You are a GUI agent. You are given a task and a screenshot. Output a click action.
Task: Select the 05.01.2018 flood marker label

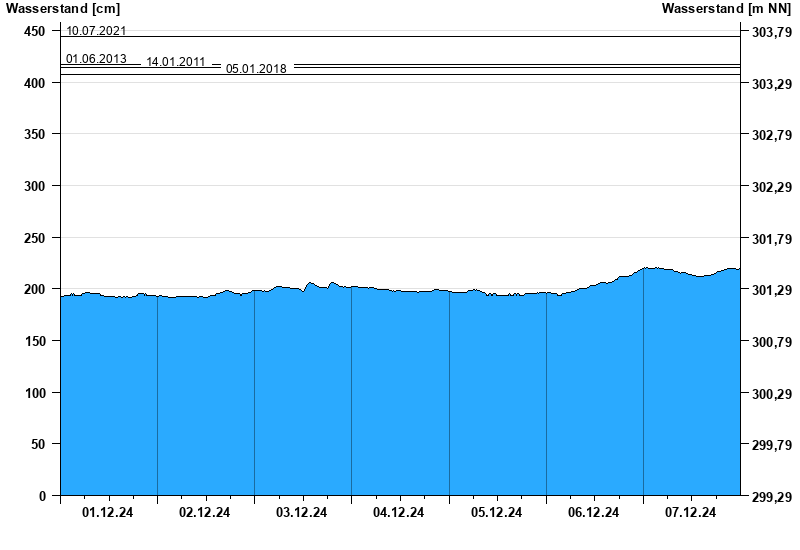[256, 69]
